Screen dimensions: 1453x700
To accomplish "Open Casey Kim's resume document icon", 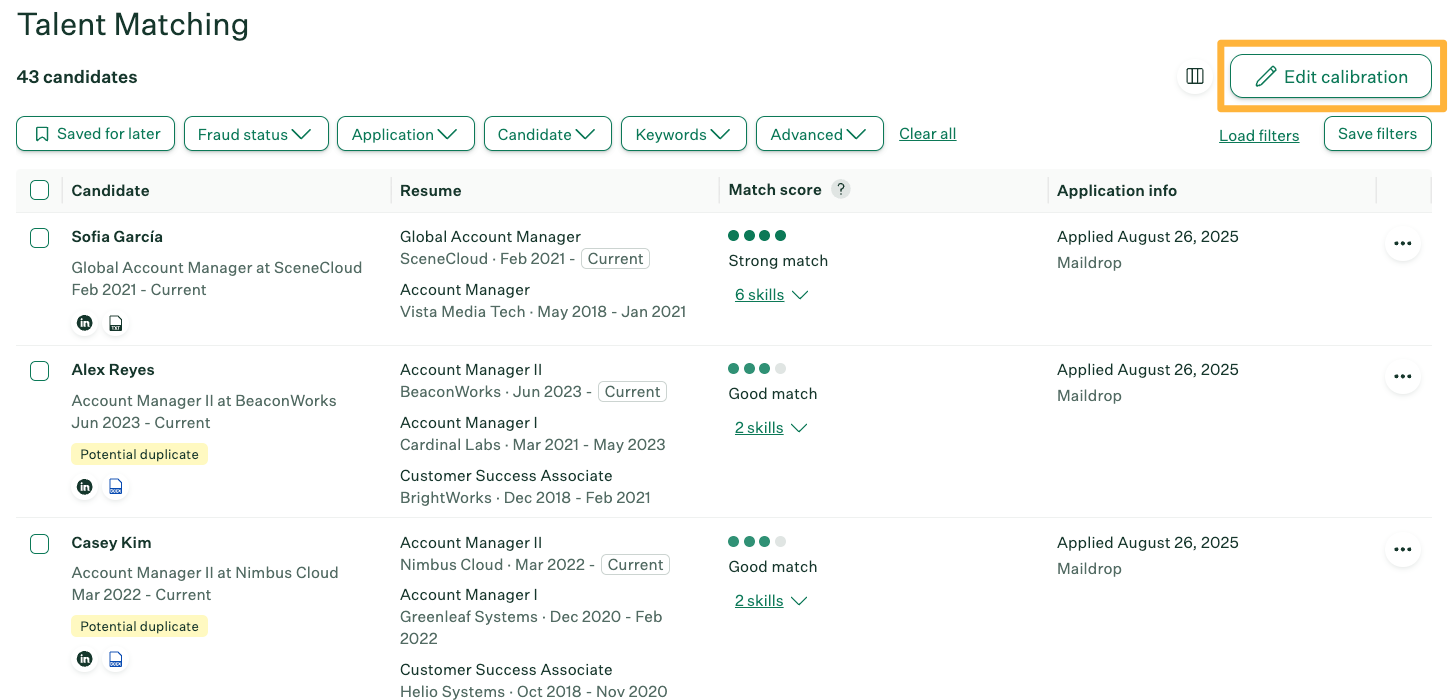I will click(x=116, y=659).
